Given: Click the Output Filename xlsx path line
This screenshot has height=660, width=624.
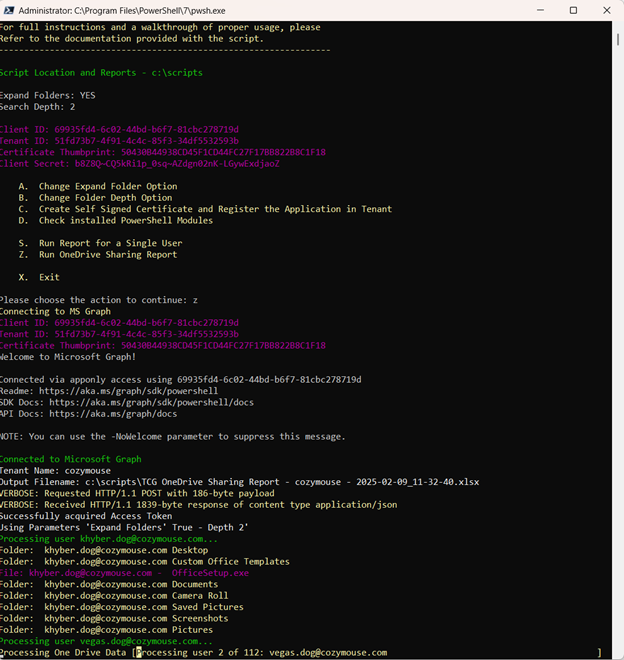Looking at the screenshot, I should 240,481.
